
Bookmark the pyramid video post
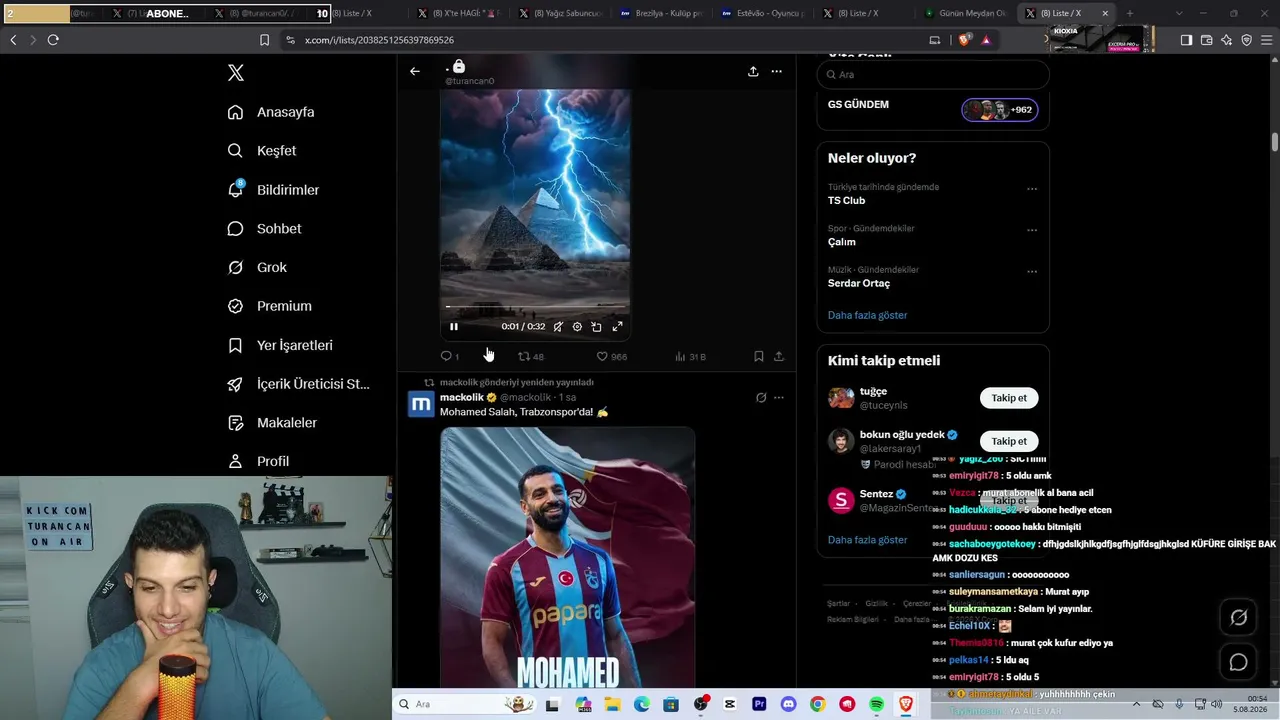click(x=759, y=356)
